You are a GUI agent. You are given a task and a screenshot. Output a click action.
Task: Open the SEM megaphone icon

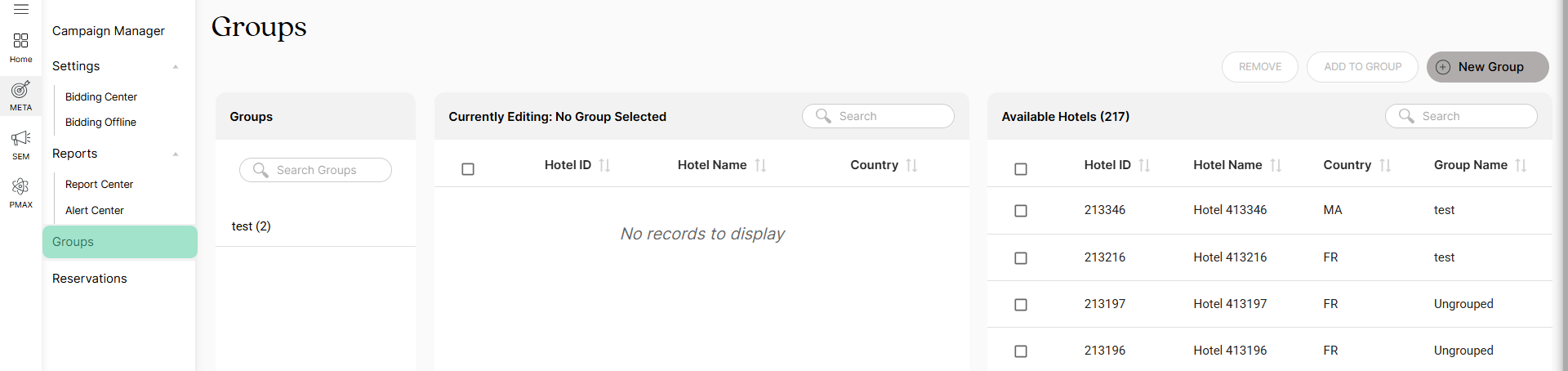tap(20, 145)
